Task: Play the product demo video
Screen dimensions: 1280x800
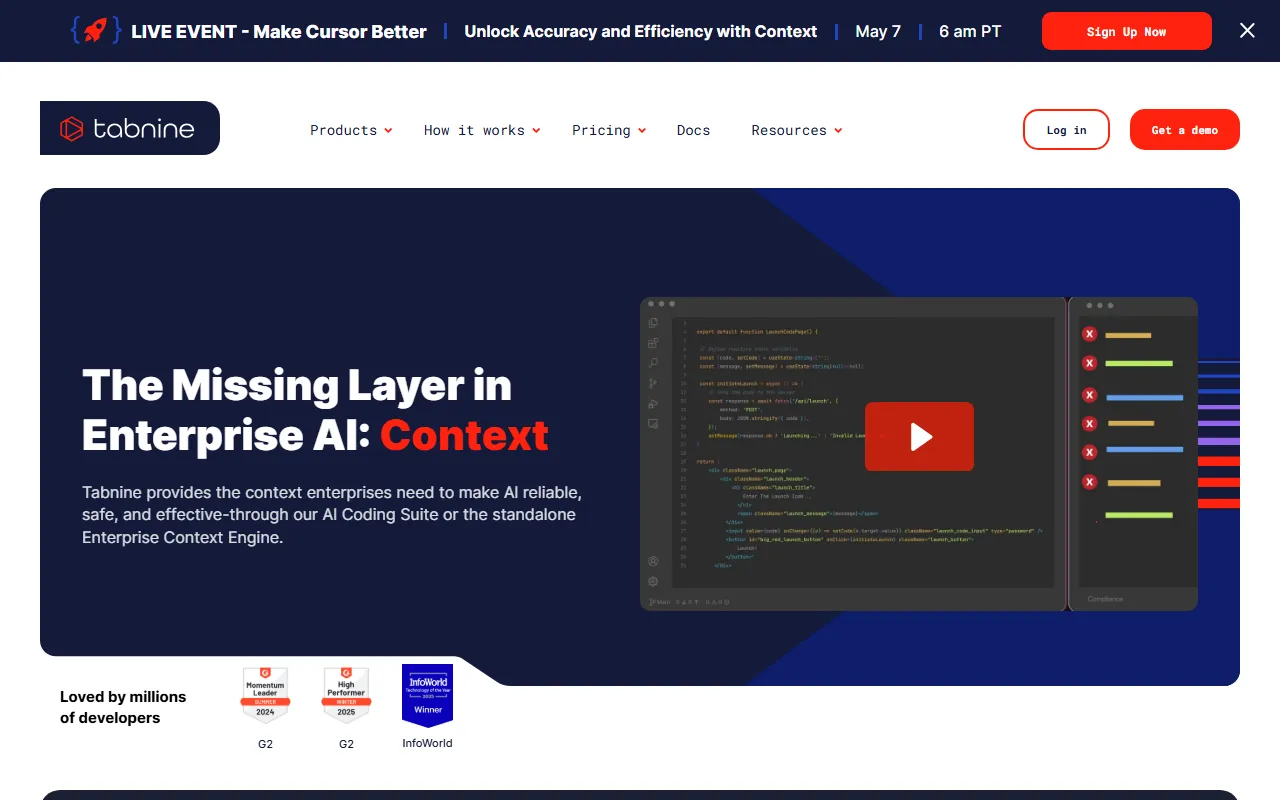Action: tap(919, 436)
